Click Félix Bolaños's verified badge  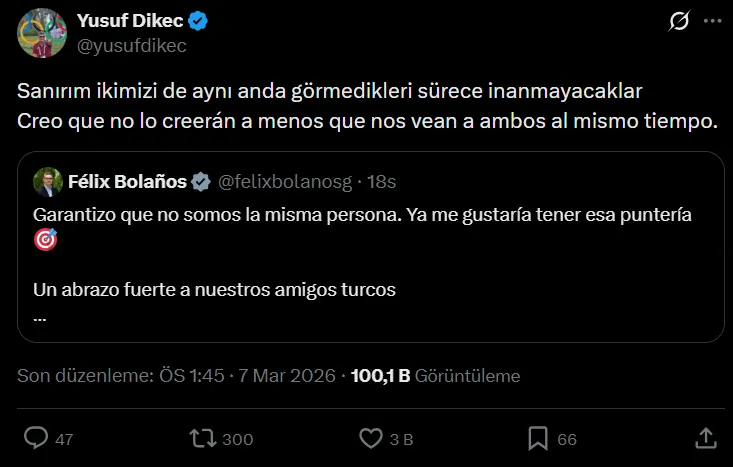pos(201,181)
